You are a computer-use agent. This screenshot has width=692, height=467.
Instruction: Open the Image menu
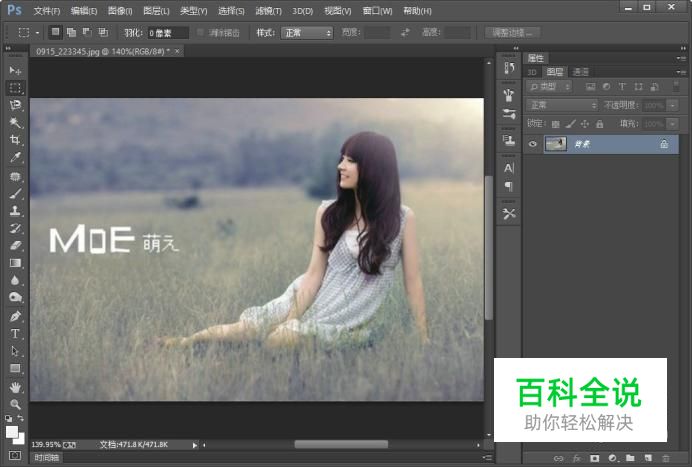pyautogui.click(x=120, y=11)
